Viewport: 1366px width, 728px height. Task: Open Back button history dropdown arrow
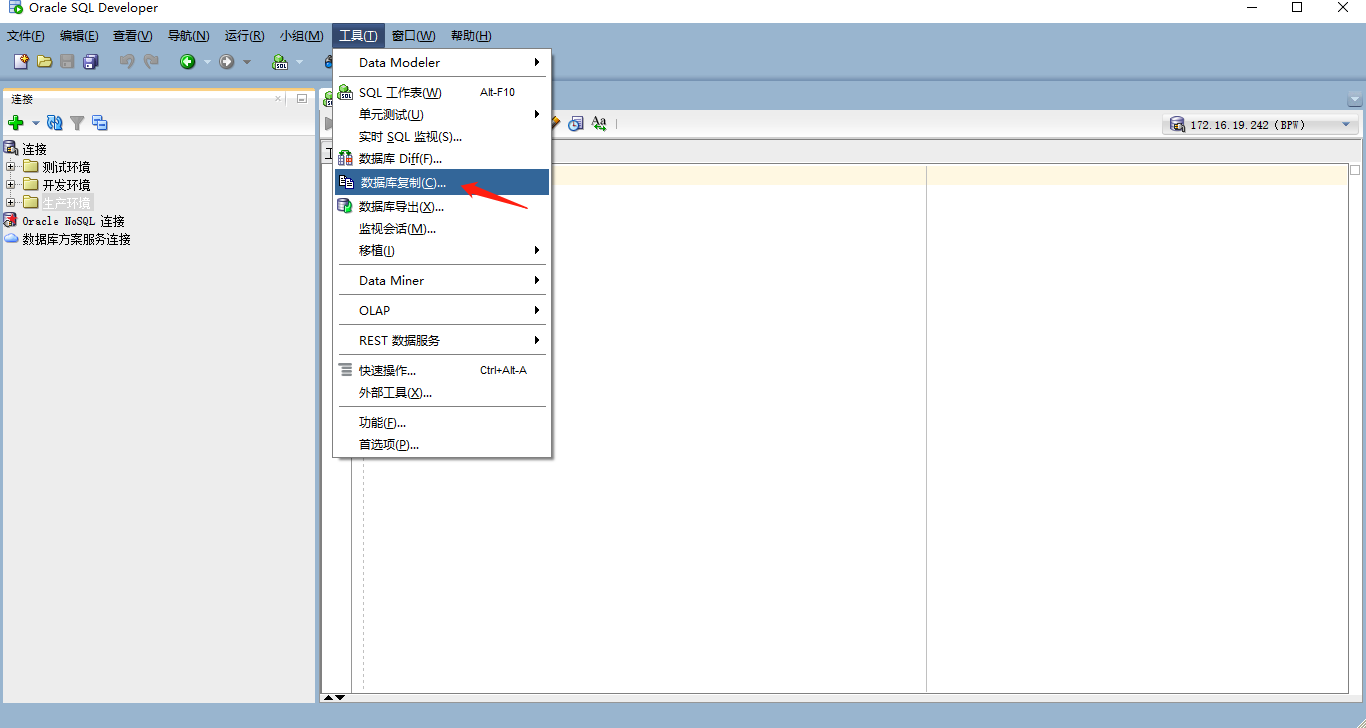click(208, 62)
